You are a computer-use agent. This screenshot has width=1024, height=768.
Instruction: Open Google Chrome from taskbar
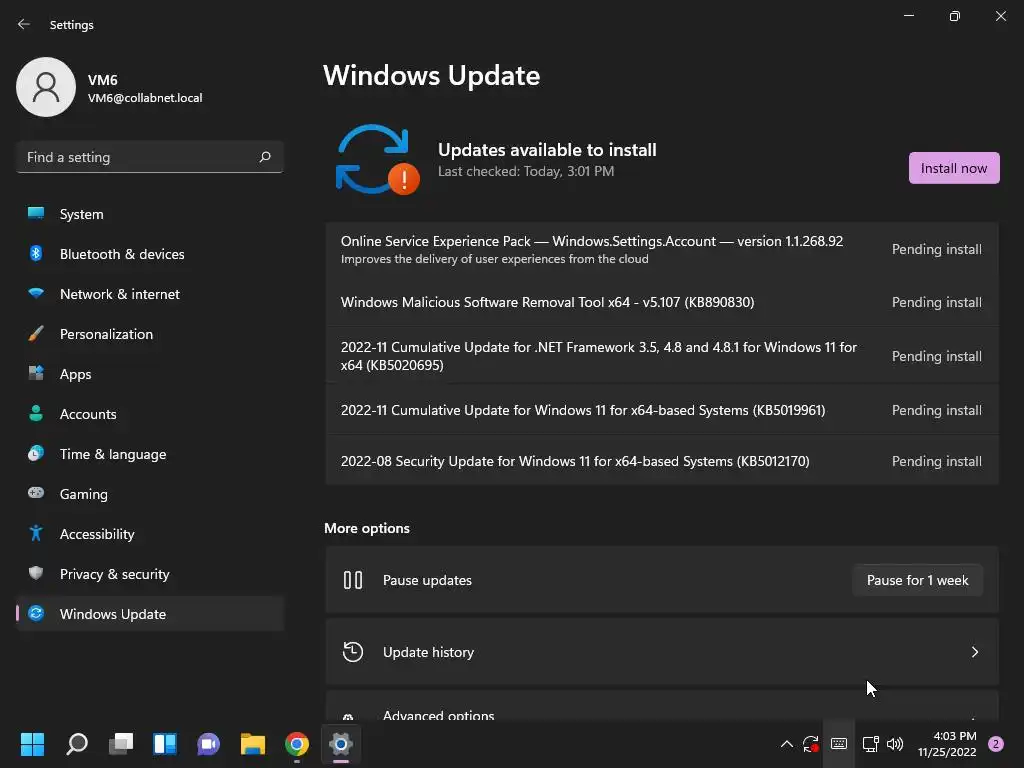click(296, 744)
